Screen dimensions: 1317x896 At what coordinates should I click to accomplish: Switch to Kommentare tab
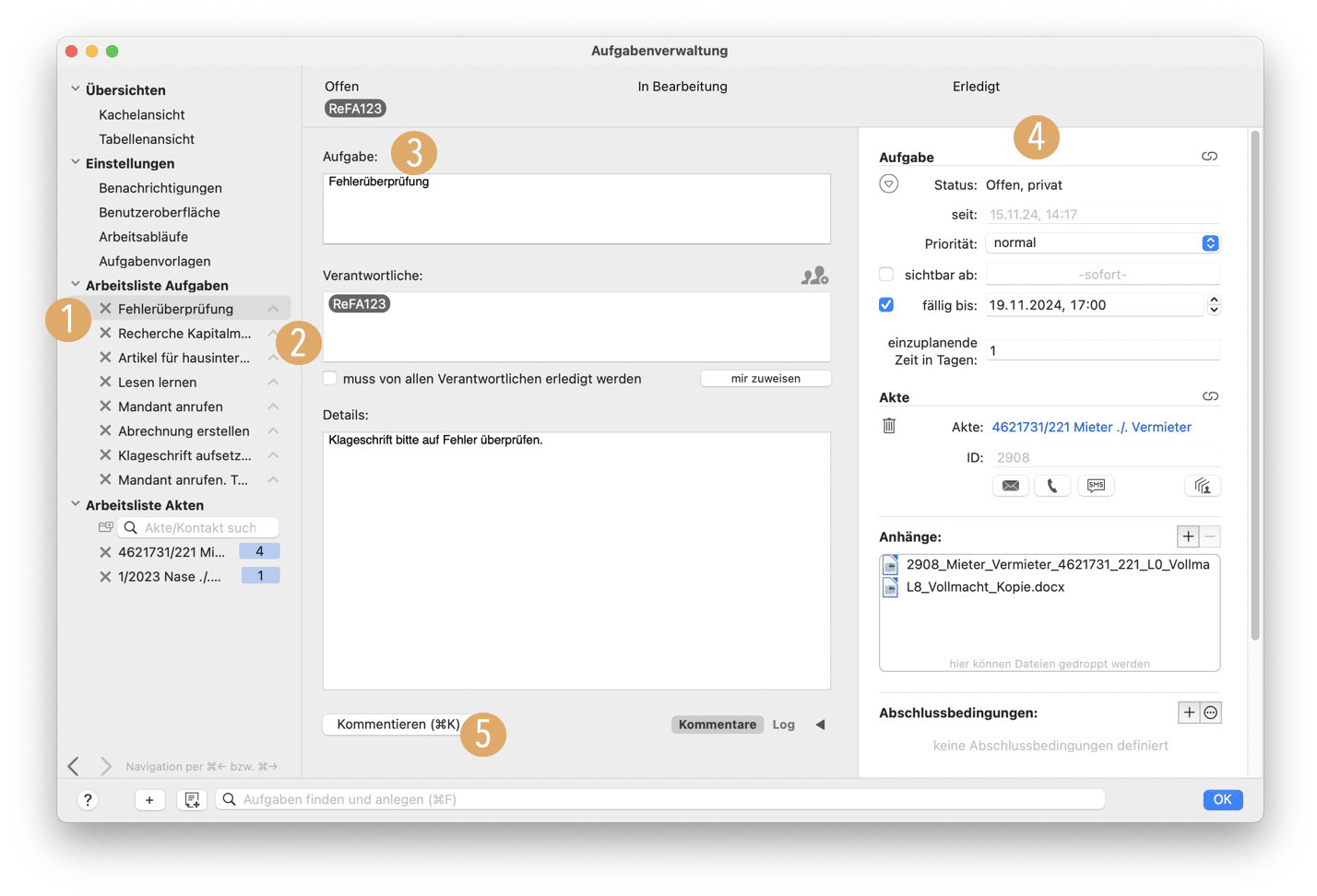[x=718, y=725]
